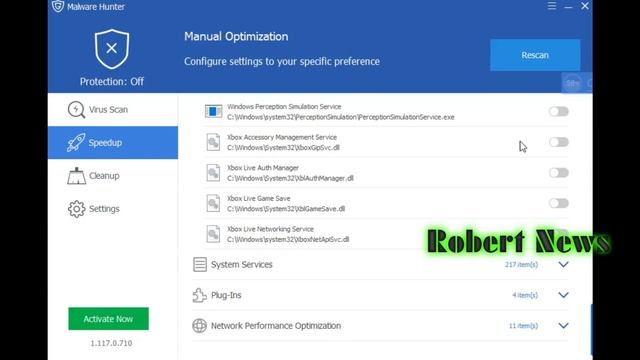
Task: Click the Protection Off shield icon
Action: pyautogui.click(x=112, y=49)
